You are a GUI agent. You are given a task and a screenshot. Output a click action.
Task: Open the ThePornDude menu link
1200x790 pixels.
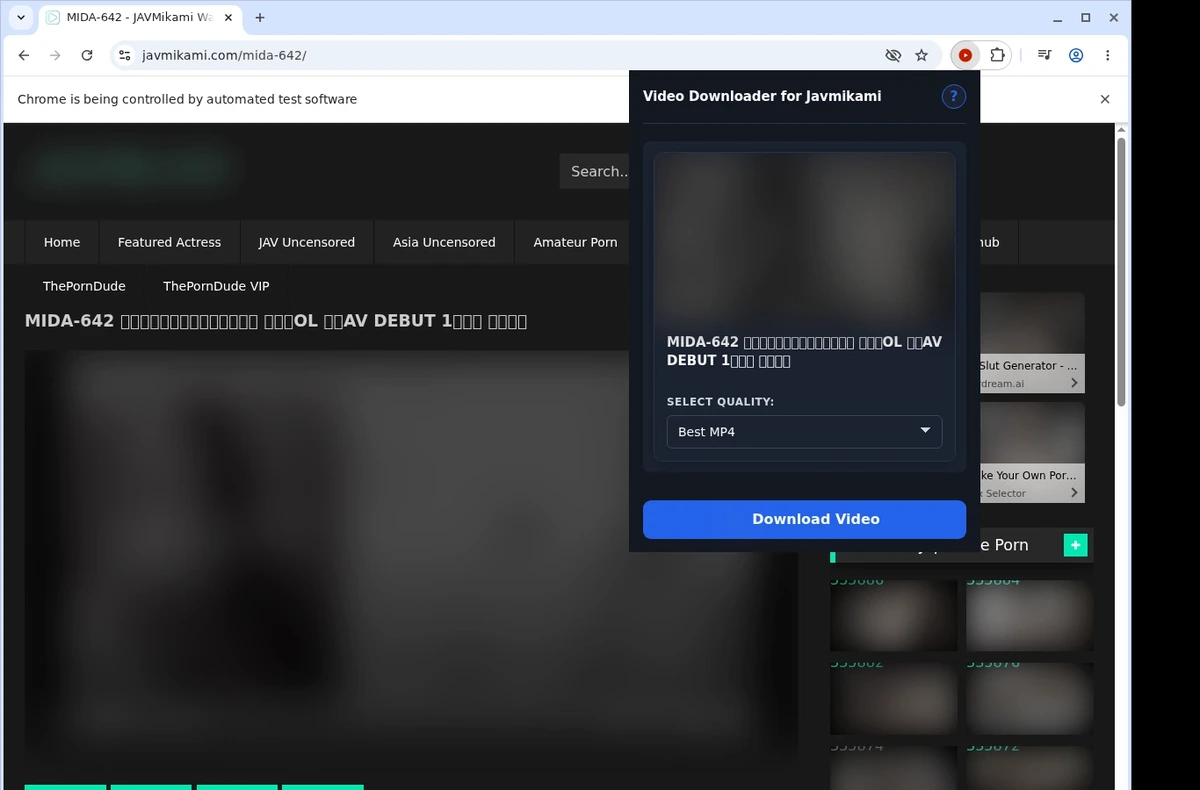[84, 286]
